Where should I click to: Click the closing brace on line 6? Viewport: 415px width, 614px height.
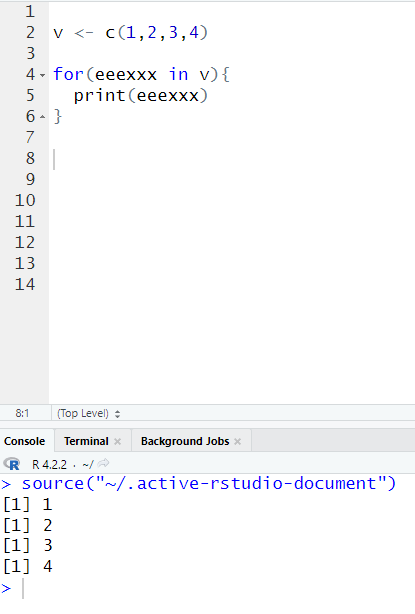(58, 117)
